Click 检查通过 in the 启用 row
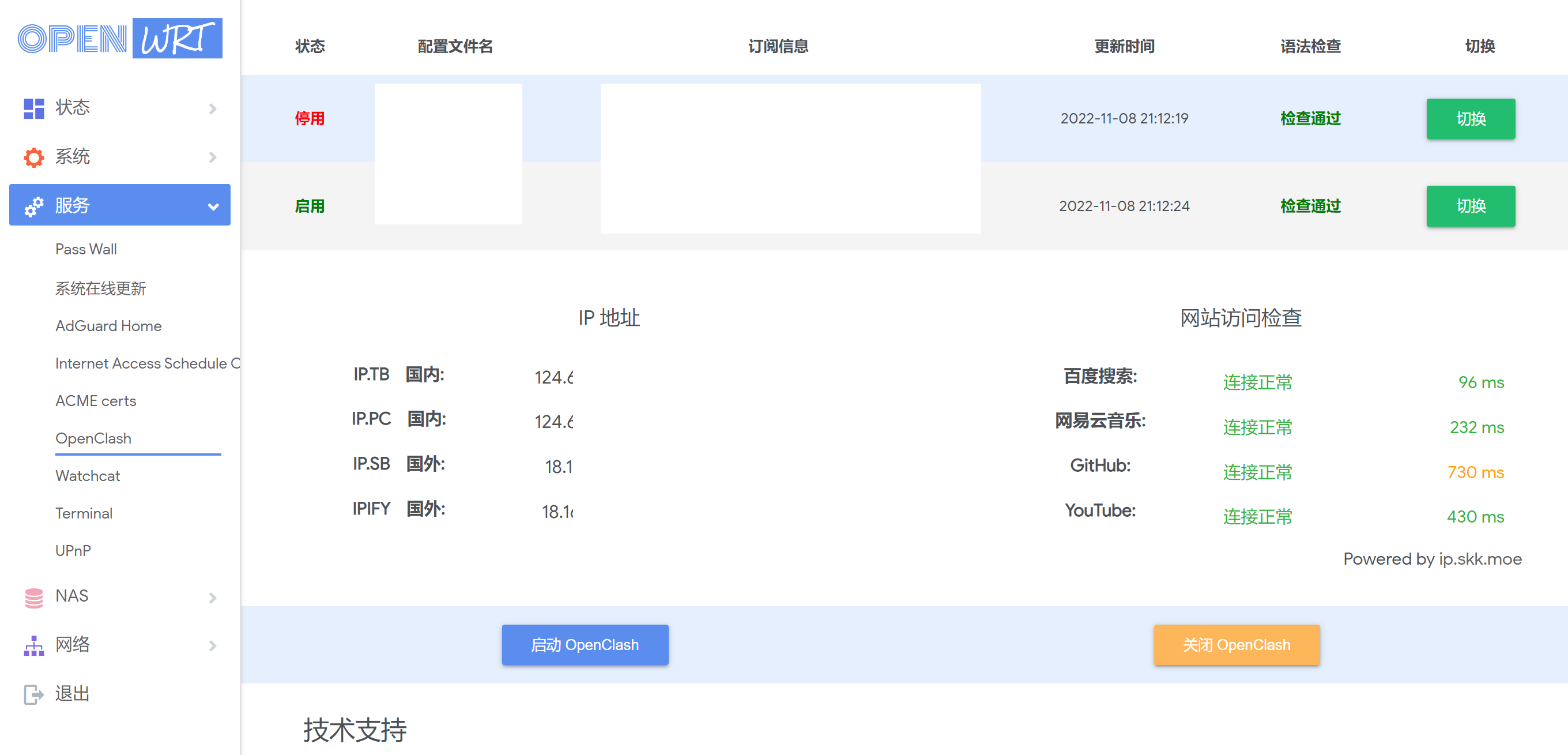This screenshot has height=755, width=1568. tap(1310, 206)
